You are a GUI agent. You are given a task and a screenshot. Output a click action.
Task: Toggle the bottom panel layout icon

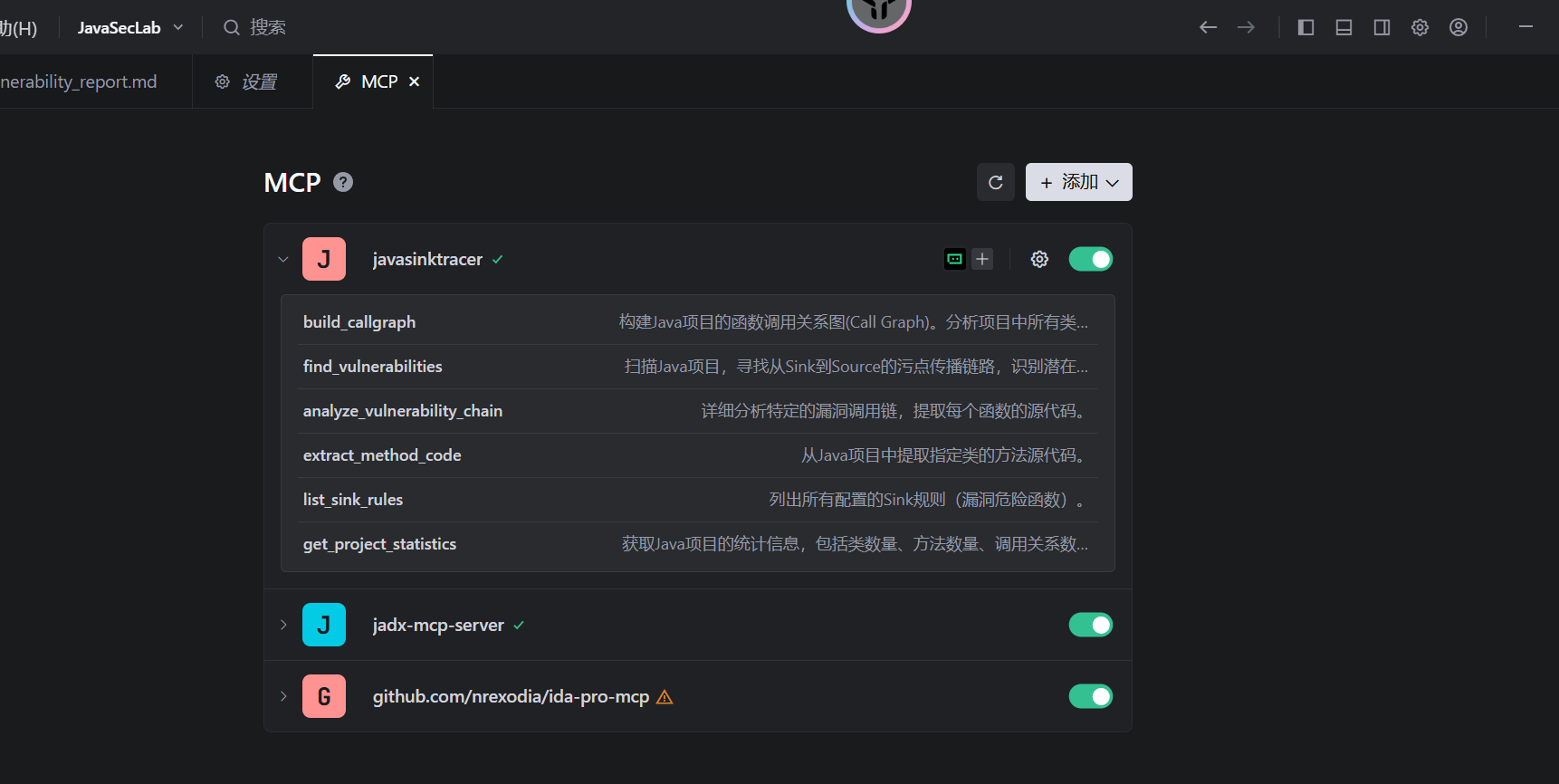coord(1344,27)
